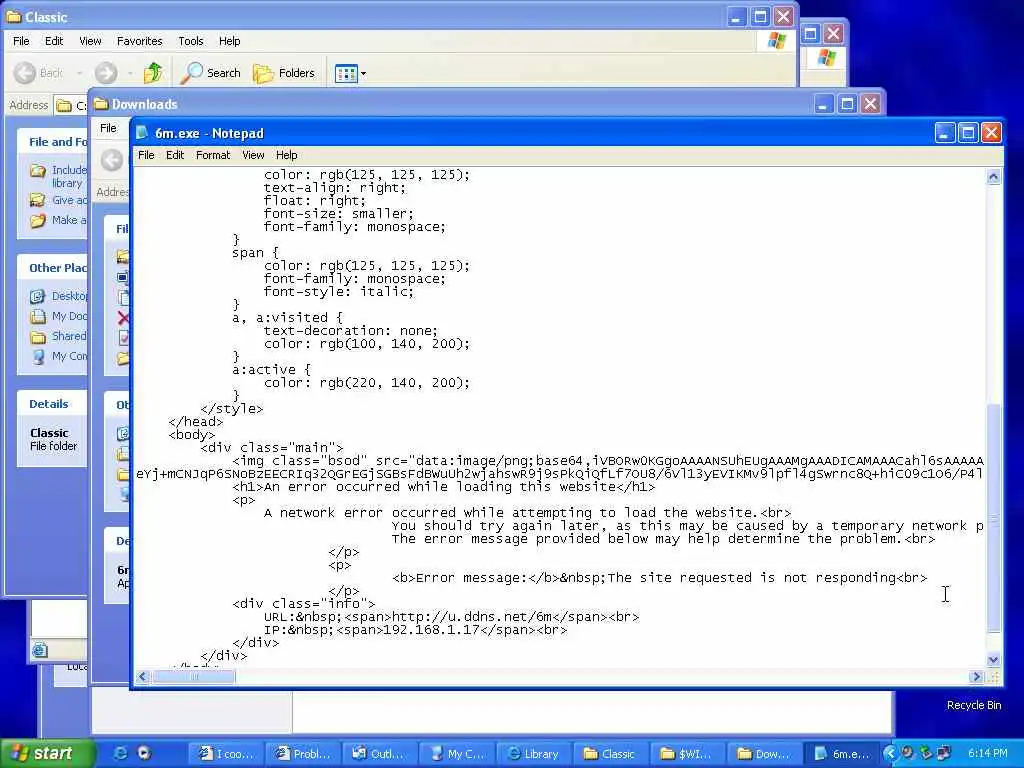
Task: Open the Notepad Edit menu
Action: click(174, 155)
